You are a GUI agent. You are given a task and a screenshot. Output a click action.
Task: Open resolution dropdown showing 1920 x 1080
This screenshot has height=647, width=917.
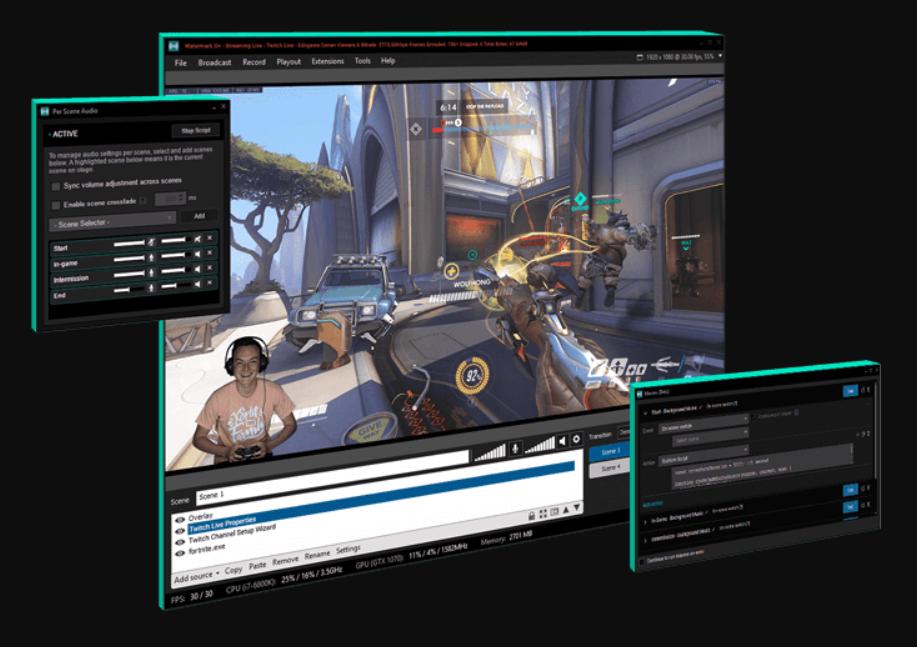click(680, 58)
